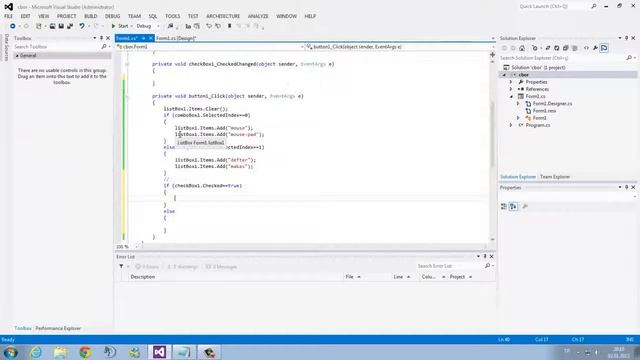Toggle auto-hide pin on Error List panel
This screenshot has width=640, height=360.
[x=485, y=256]
